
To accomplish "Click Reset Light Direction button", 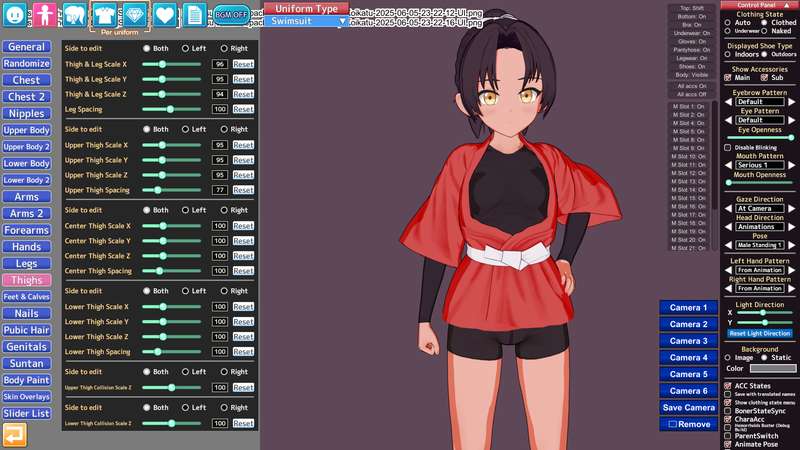I will click(760, 333).
